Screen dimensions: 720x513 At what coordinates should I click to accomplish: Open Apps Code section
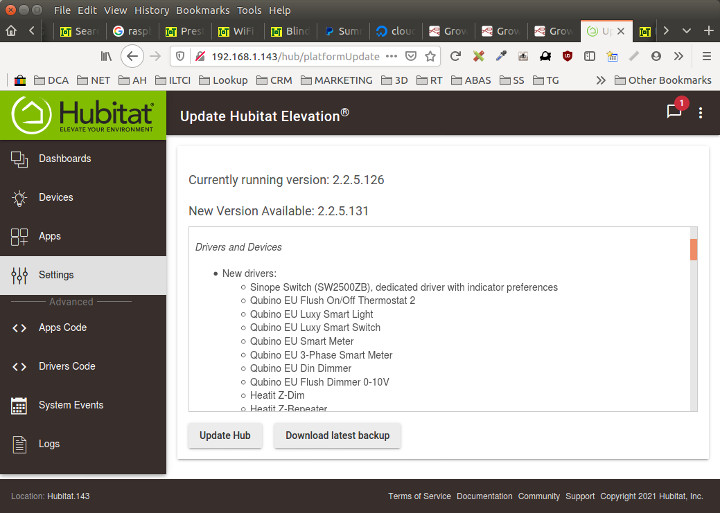click(83, 328)
